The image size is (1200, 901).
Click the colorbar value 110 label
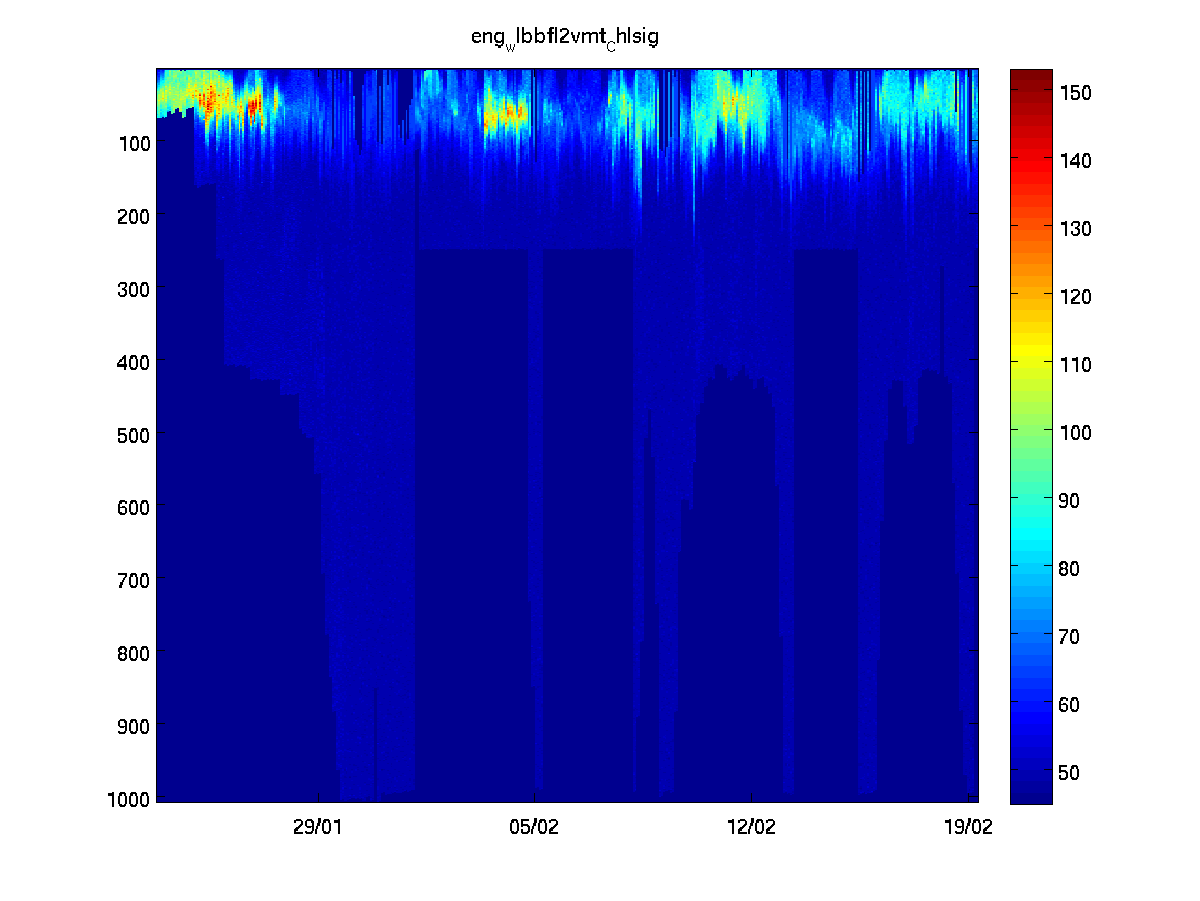pos(1075,365)
